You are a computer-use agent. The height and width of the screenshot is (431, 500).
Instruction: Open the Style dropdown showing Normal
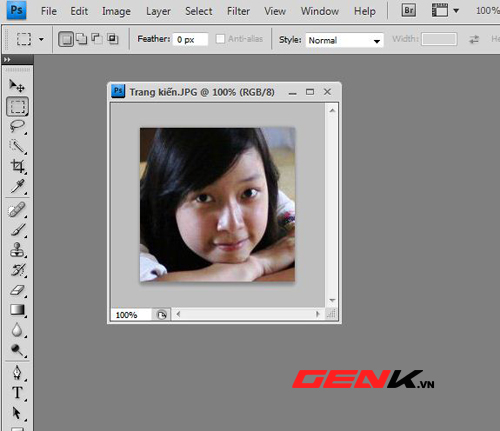(344, 40)
